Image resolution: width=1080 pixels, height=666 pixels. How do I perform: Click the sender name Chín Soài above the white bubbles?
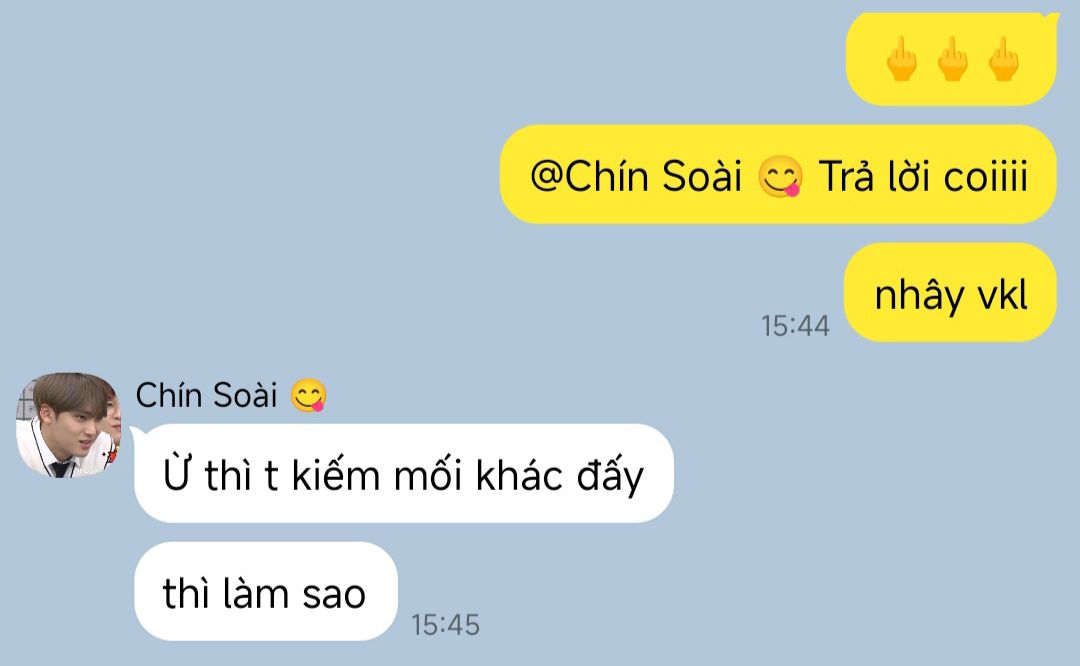pos(206,395)
